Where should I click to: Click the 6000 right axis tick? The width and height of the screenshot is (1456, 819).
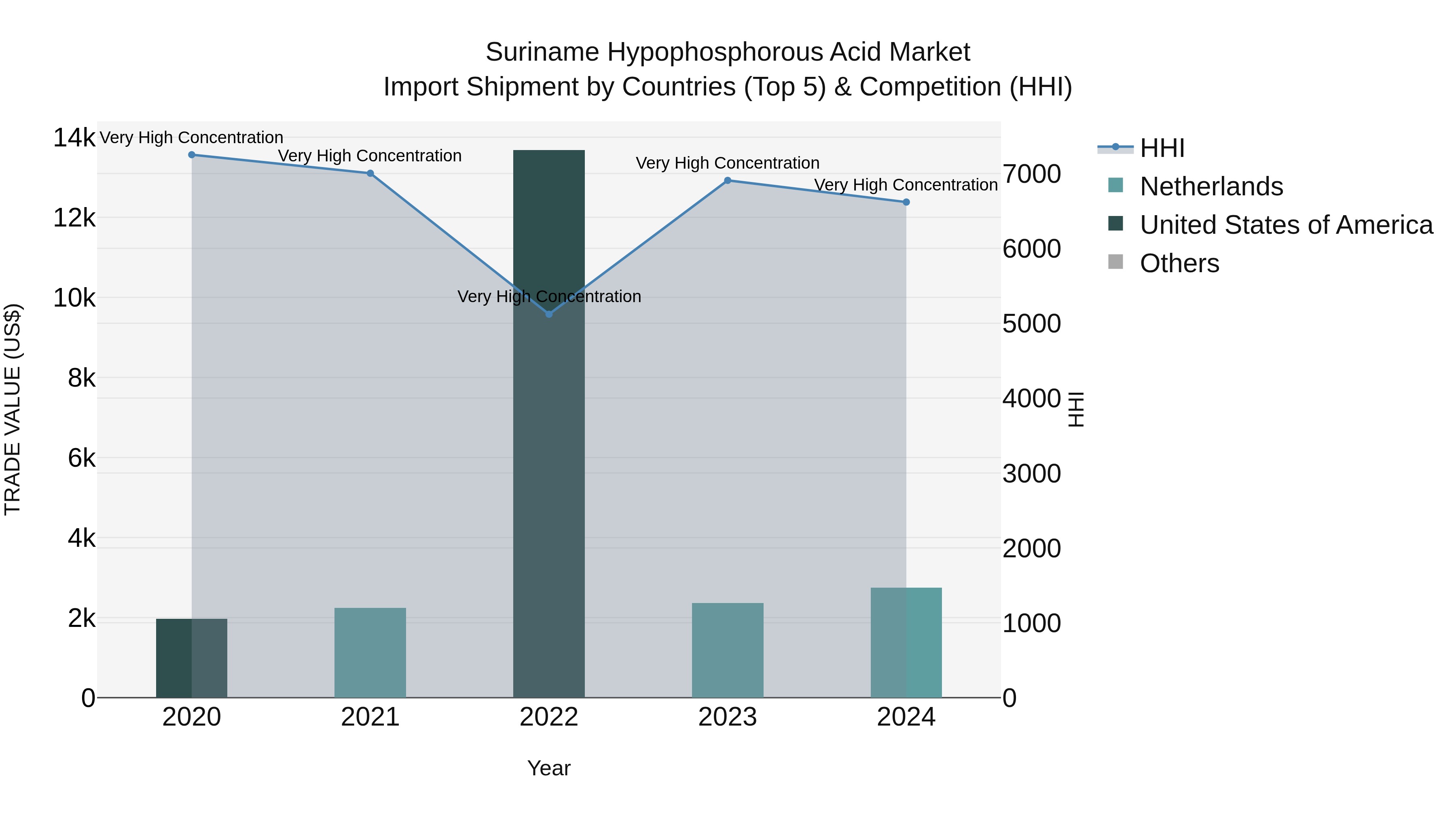pos(1032,249)
